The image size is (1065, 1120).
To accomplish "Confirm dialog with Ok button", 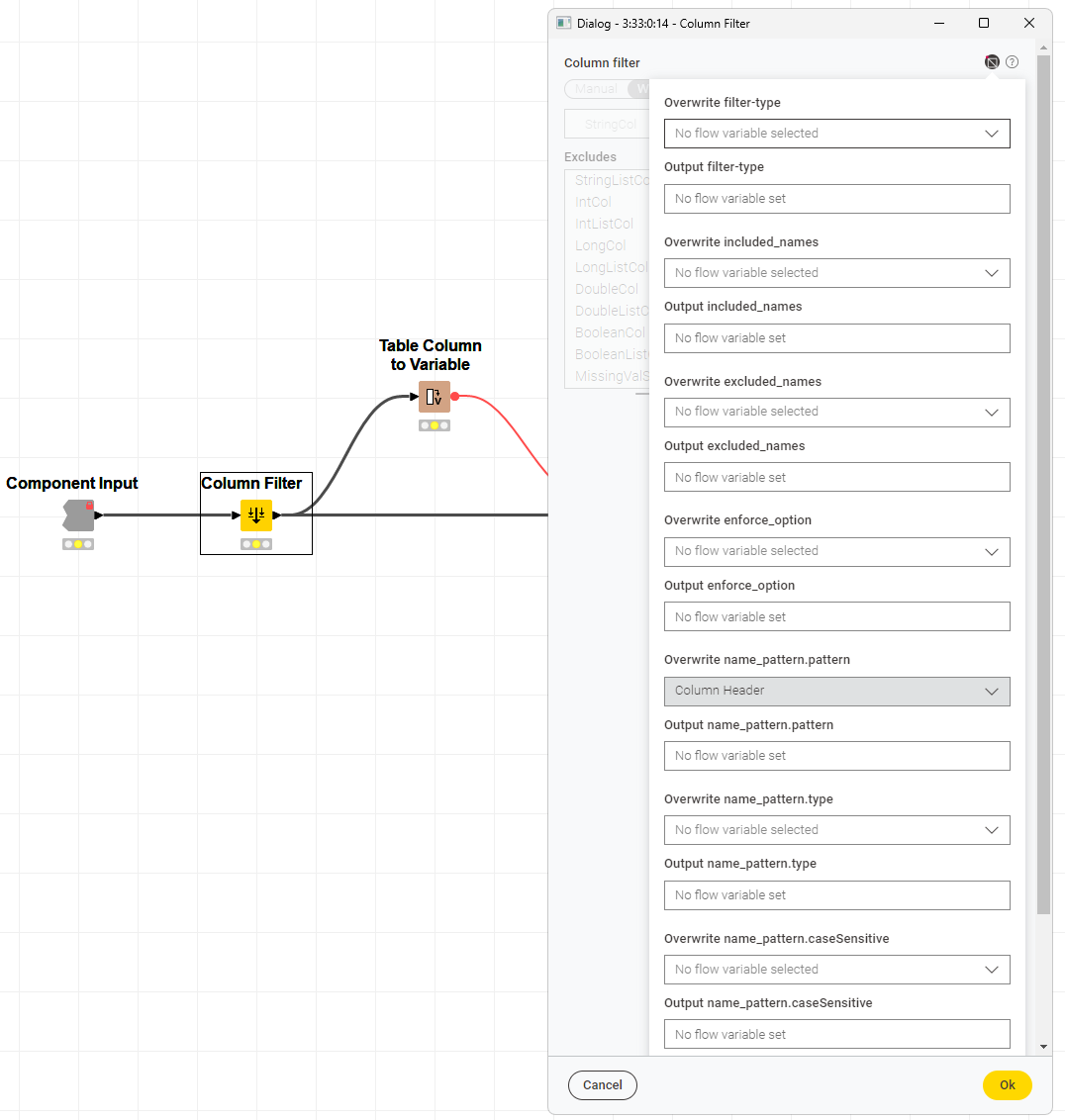I will [1008, 1085].
